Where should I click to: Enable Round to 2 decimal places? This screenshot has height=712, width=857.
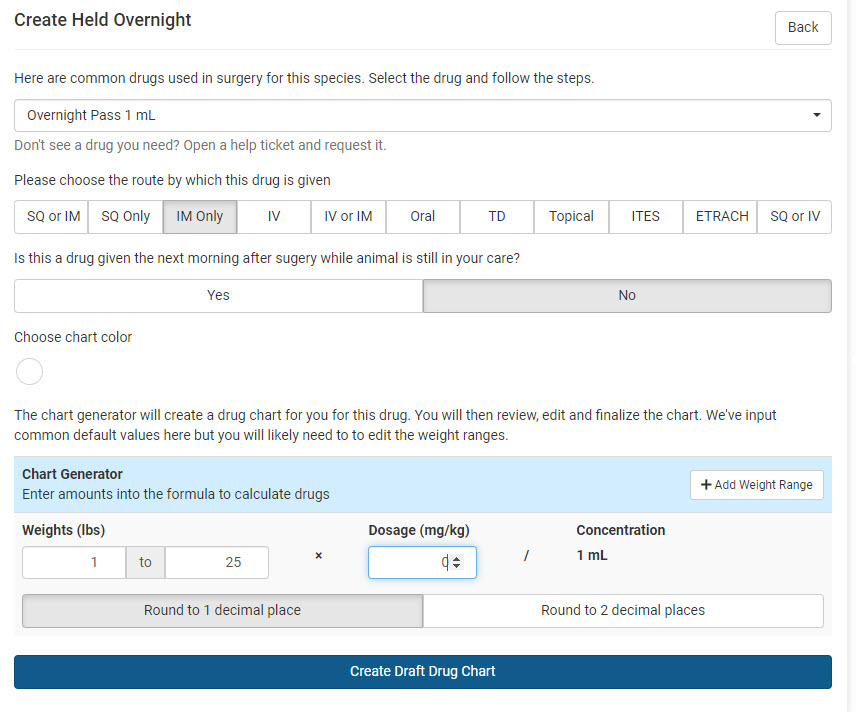tap(622, 611)
